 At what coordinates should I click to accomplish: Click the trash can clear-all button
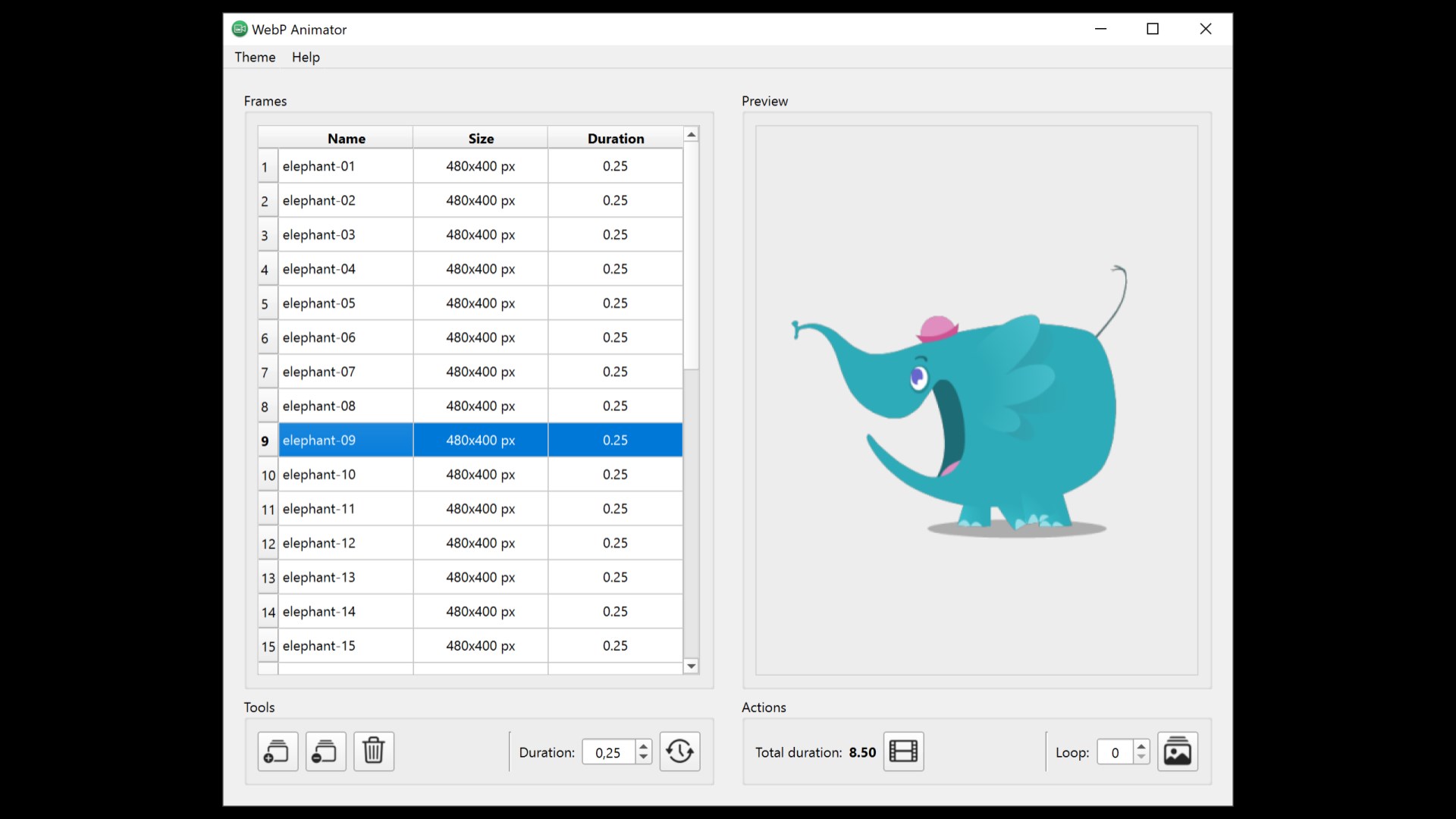[x=374, y=752]
